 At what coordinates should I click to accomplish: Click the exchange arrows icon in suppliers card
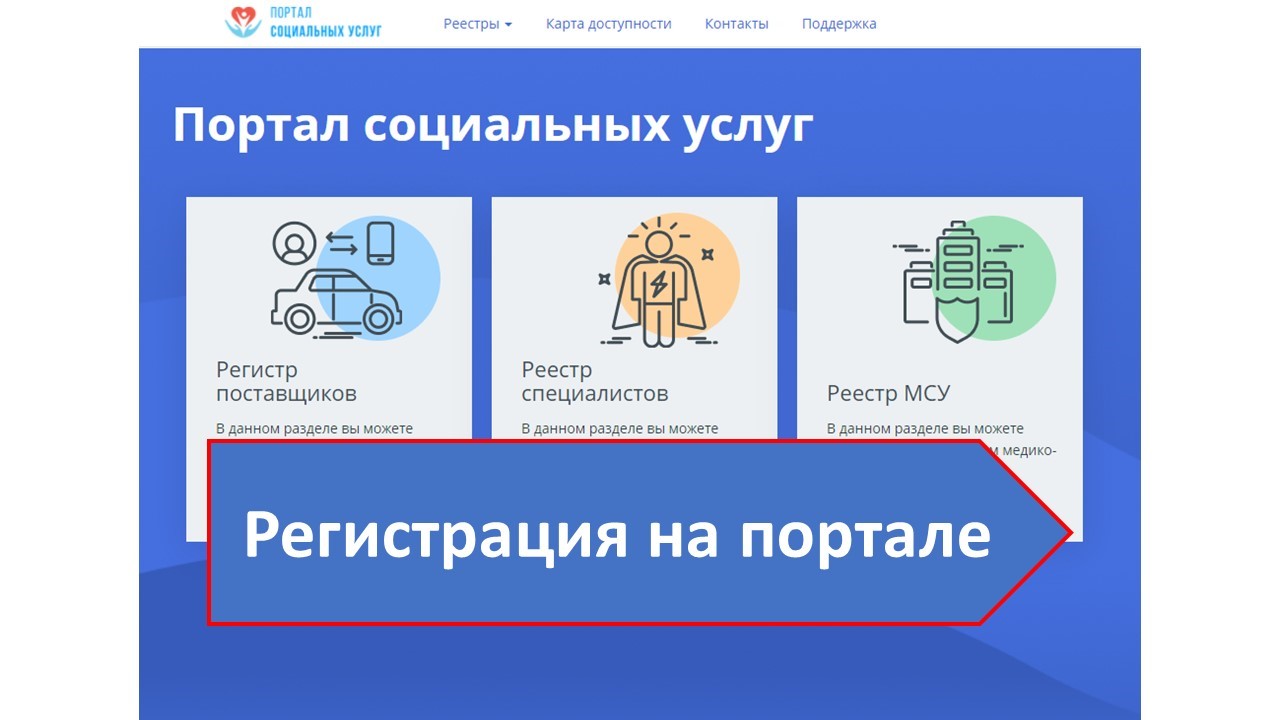point(340,243)
